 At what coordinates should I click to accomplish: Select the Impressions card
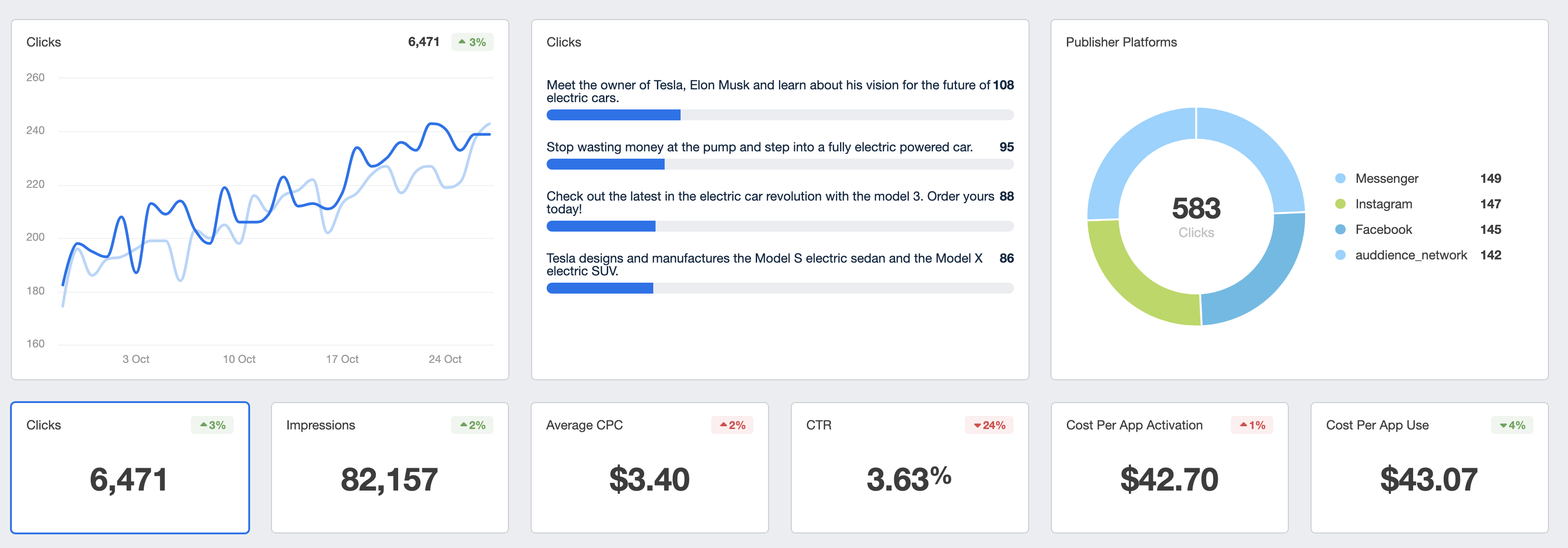coord(389,468)
